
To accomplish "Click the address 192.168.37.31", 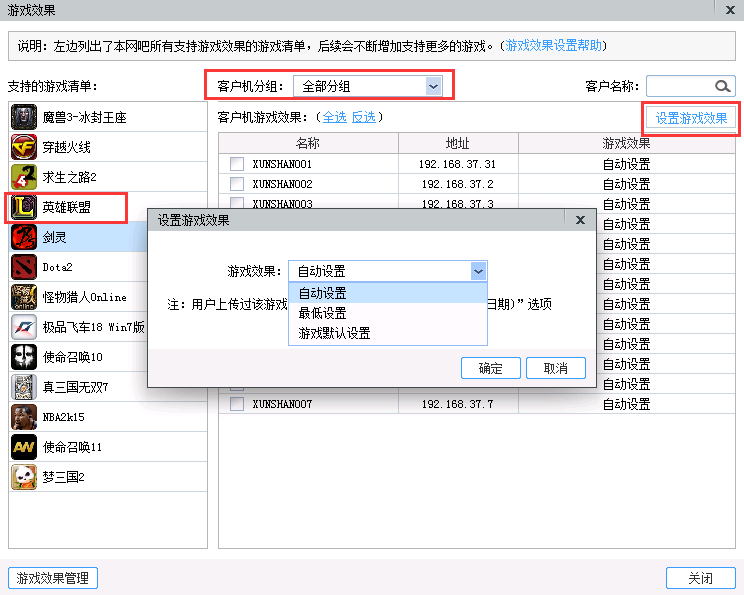I will [x=457, y=164].
